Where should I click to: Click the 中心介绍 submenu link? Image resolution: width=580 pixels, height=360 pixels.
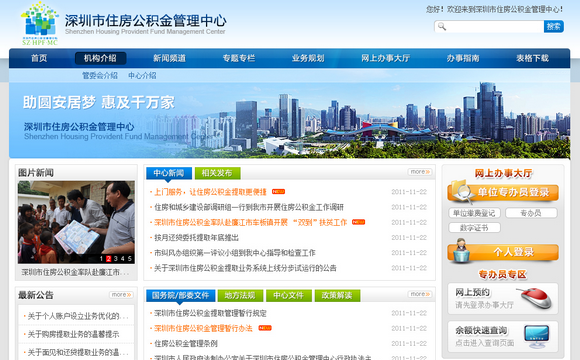[x=142, y=75]
